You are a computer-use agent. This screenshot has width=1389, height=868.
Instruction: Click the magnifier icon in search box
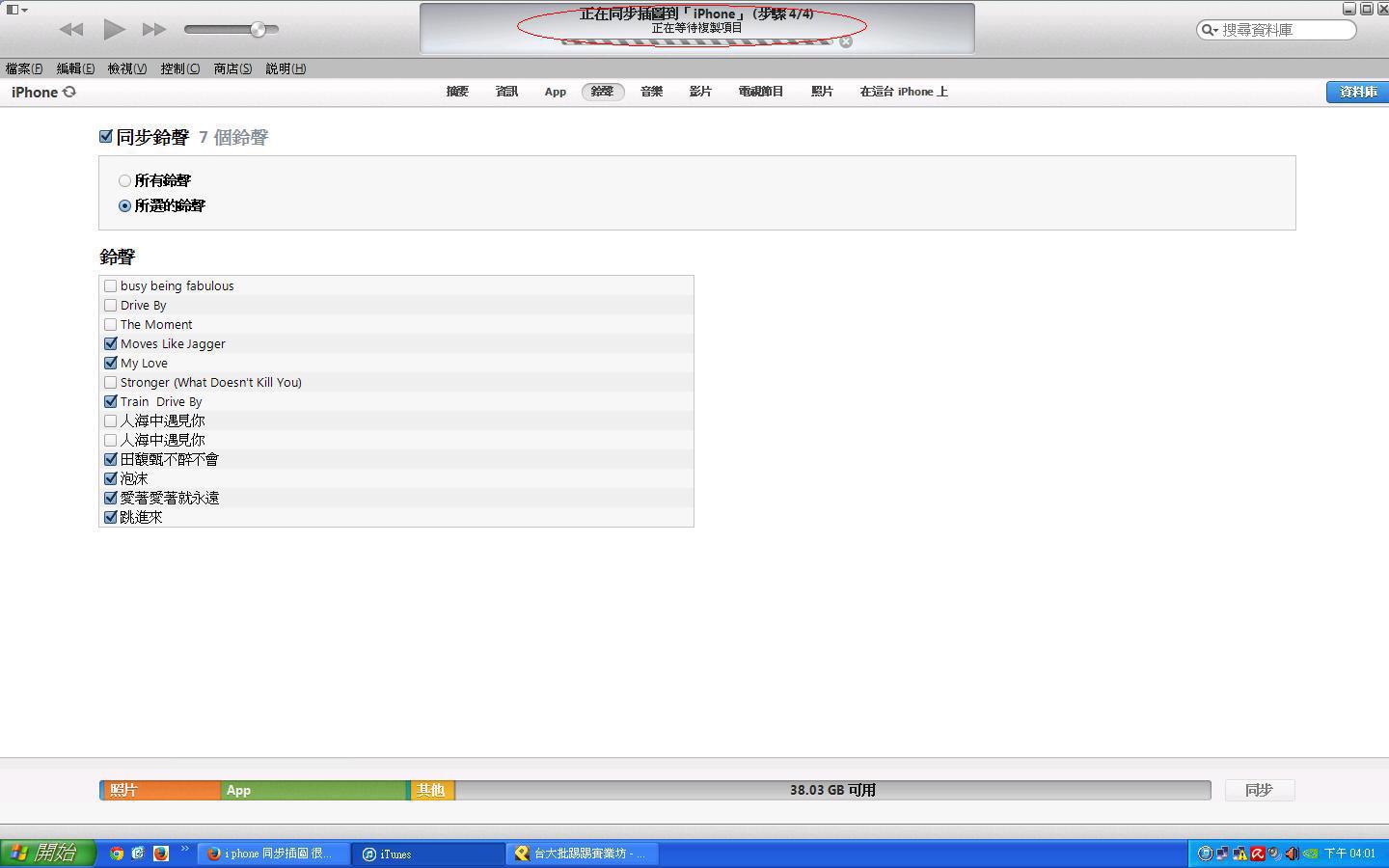(1209, 30)
